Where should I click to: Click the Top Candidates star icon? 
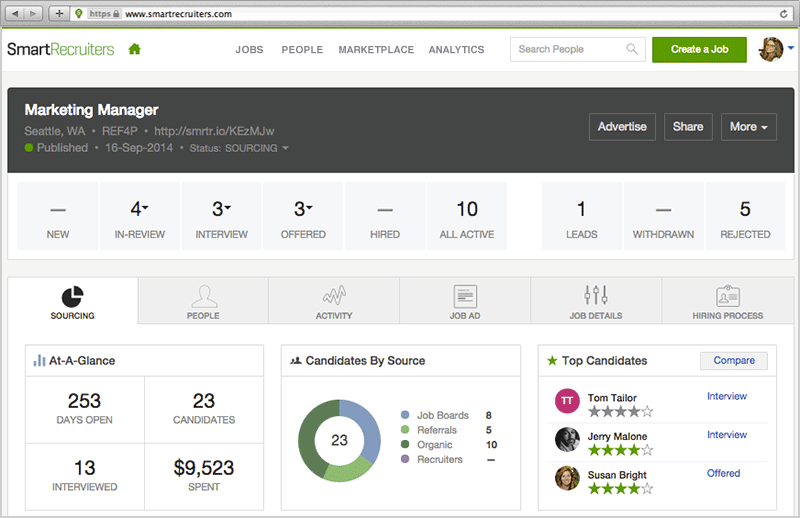(552, 361)
